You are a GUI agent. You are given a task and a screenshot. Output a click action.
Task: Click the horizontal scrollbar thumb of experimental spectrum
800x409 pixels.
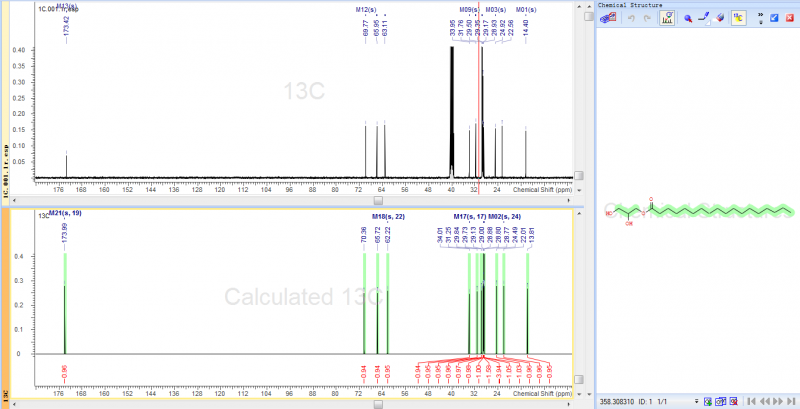[x=378, y=200]
